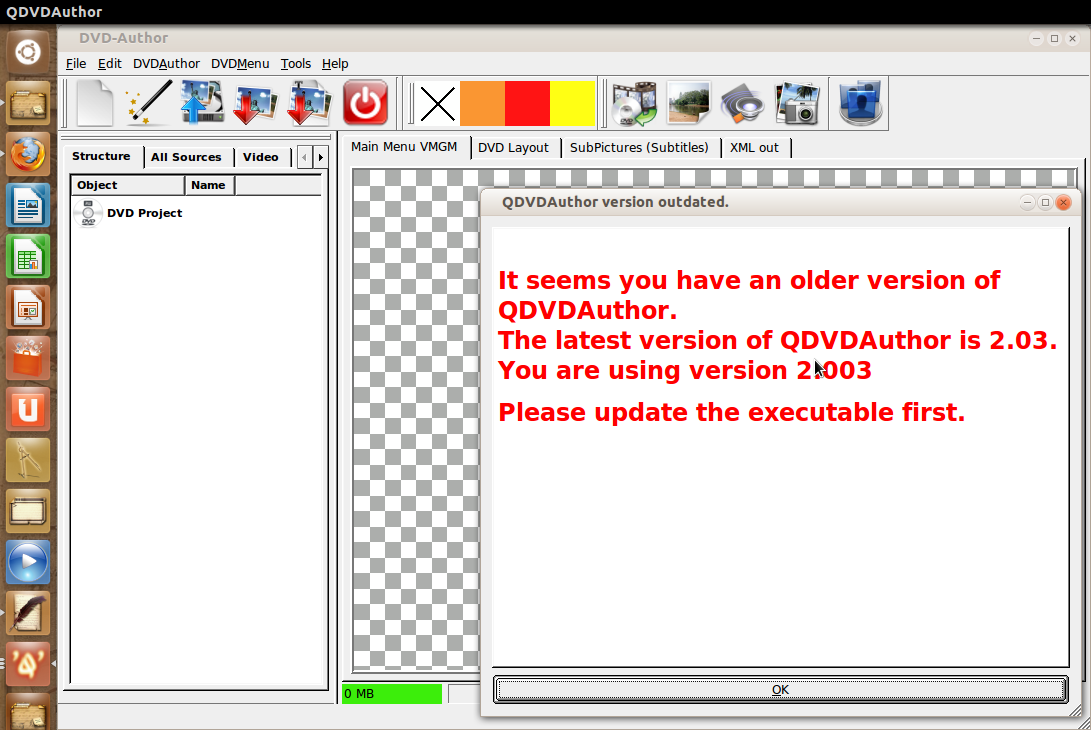Click the DVD film reel toolbar icon

click(634, 104)
